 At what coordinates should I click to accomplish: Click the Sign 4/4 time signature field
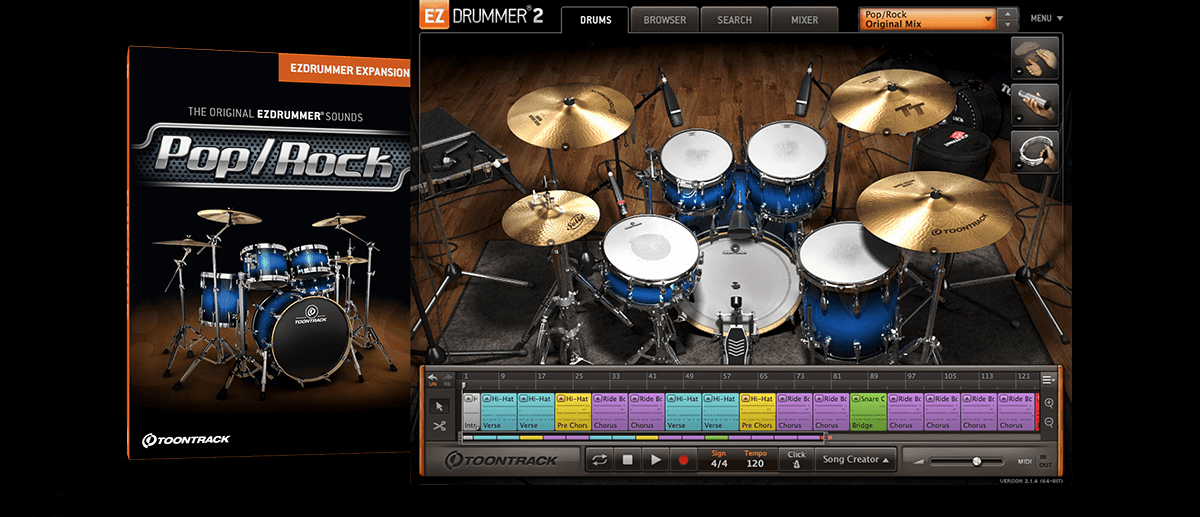click(719, 460)
